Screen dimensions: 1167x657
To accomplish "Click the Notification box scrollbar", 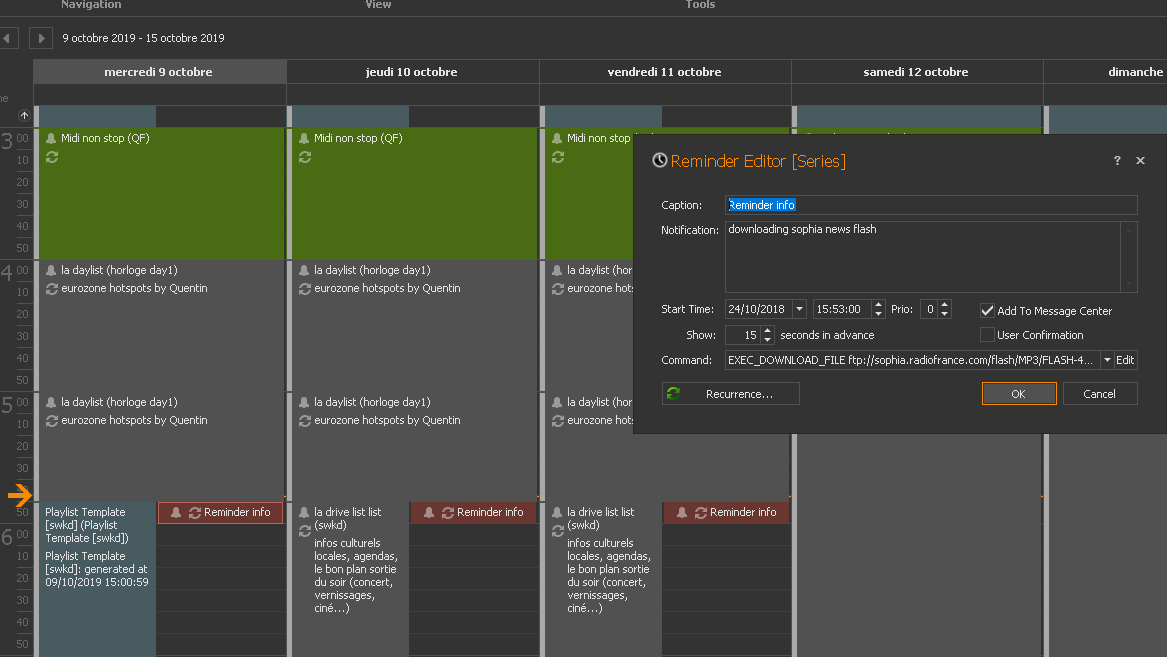I will click(x=1128, y=257).
